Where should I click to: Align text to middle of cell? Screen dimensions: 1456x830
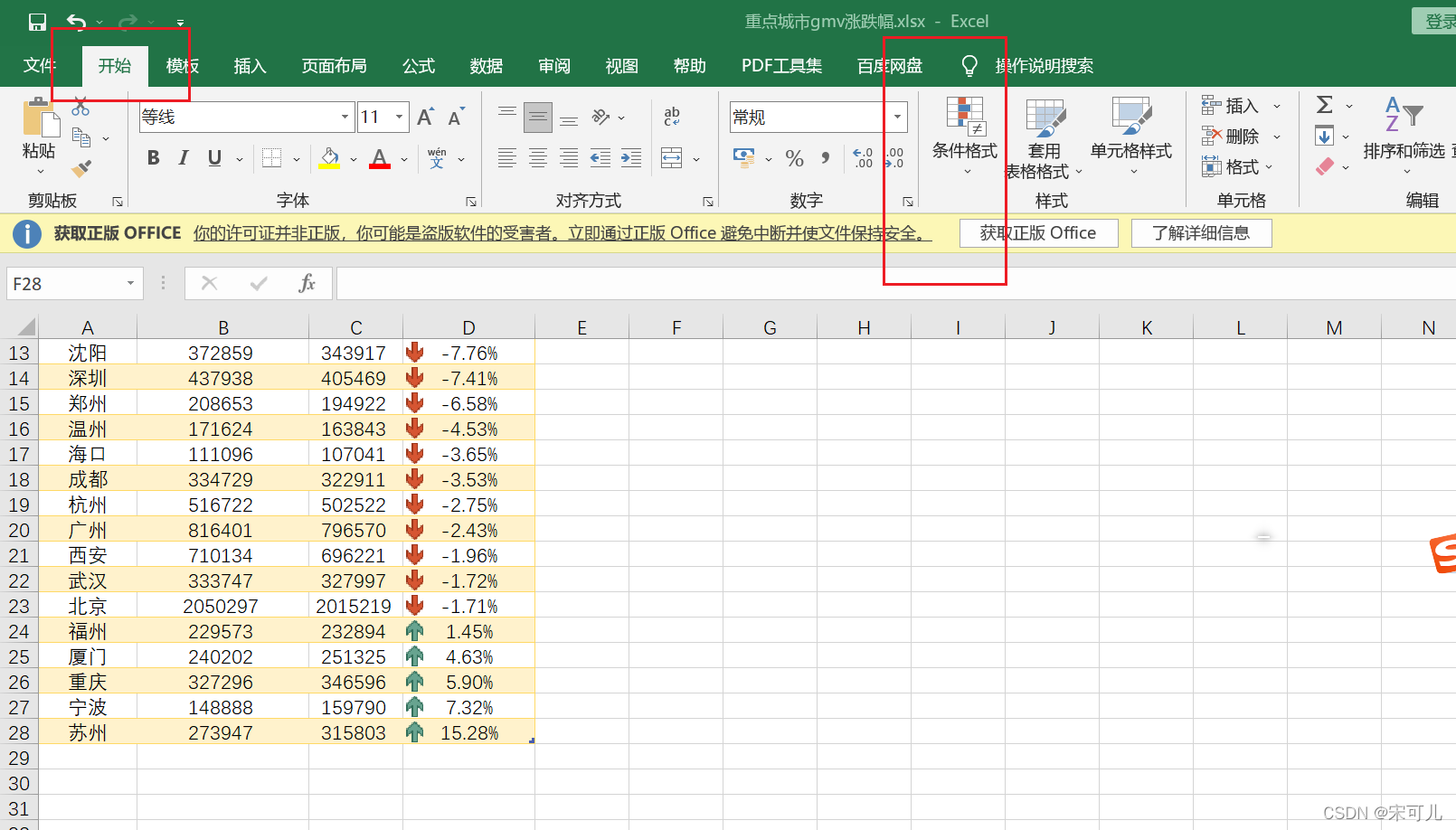pos(538,117)
